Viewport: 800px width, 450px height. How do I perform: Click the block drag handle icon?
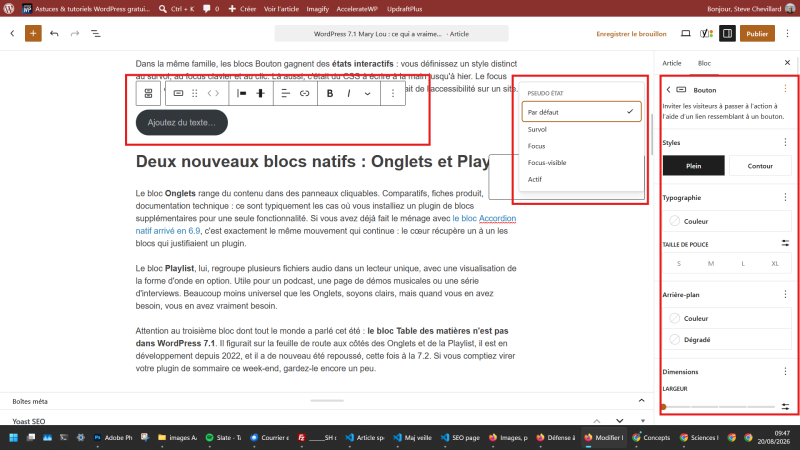(x=195, y=93)
